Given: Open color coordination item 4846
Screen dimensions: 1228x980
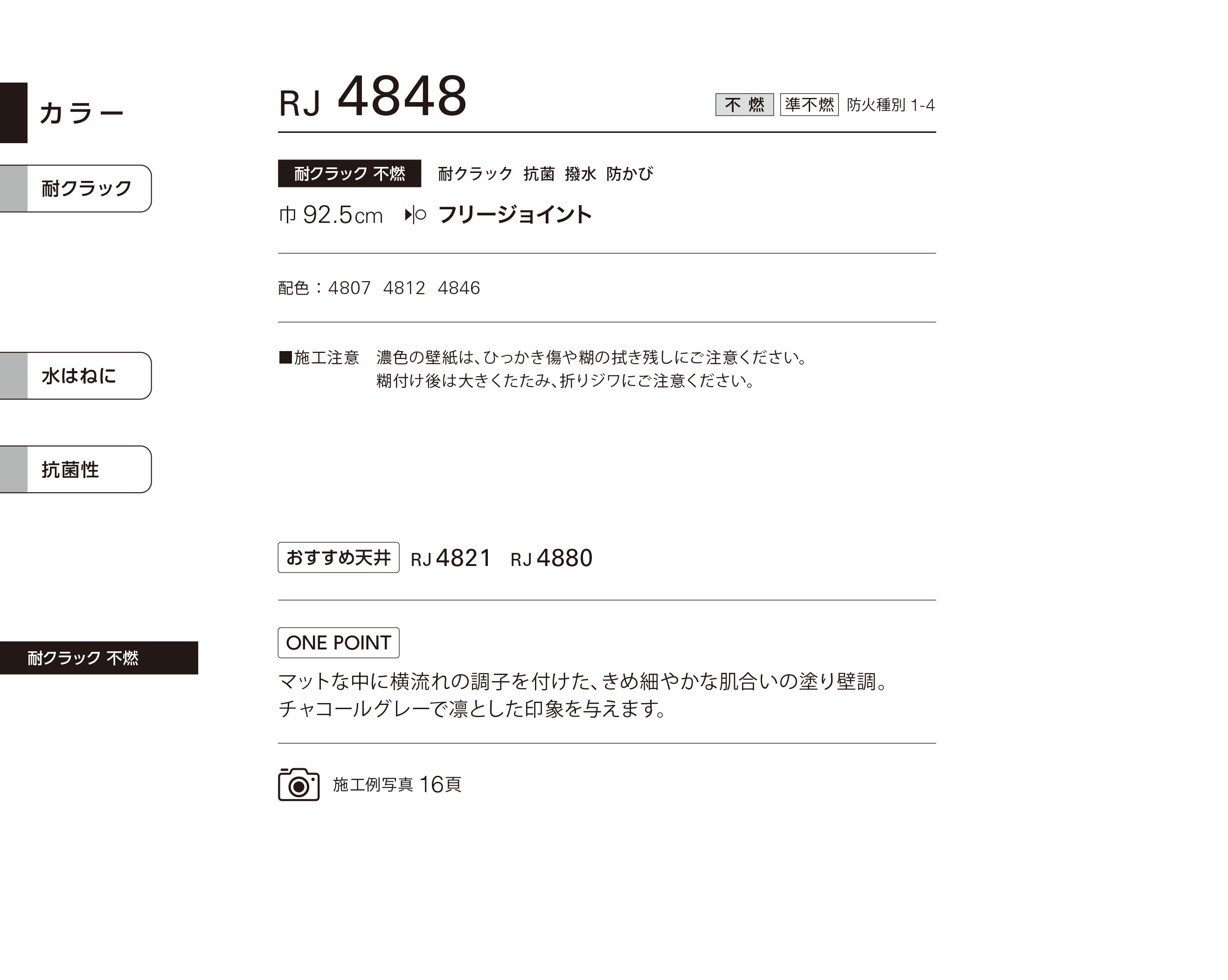Looking at the screenshot, I should coord(458,288).
